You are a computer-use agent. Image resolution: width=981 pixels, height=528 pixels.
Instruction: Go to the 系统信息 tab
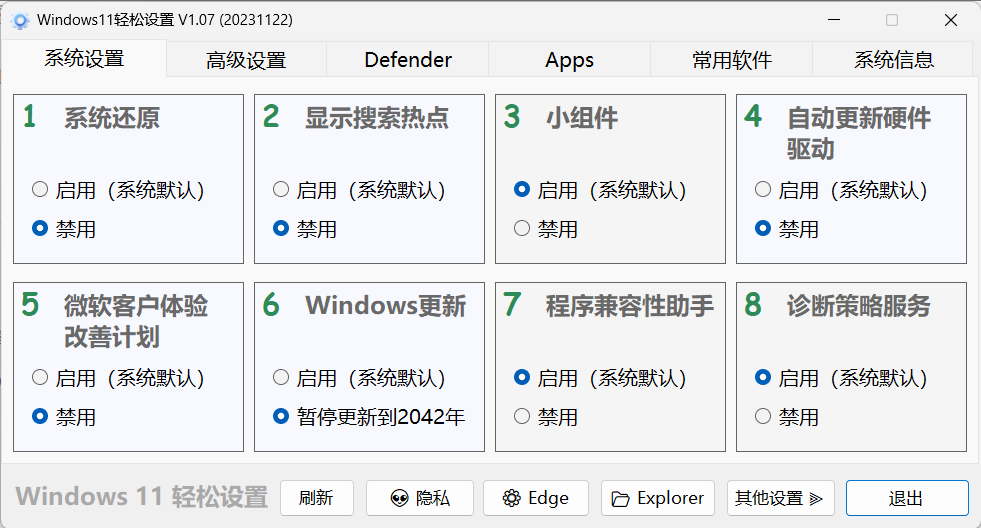coord(894,60)
